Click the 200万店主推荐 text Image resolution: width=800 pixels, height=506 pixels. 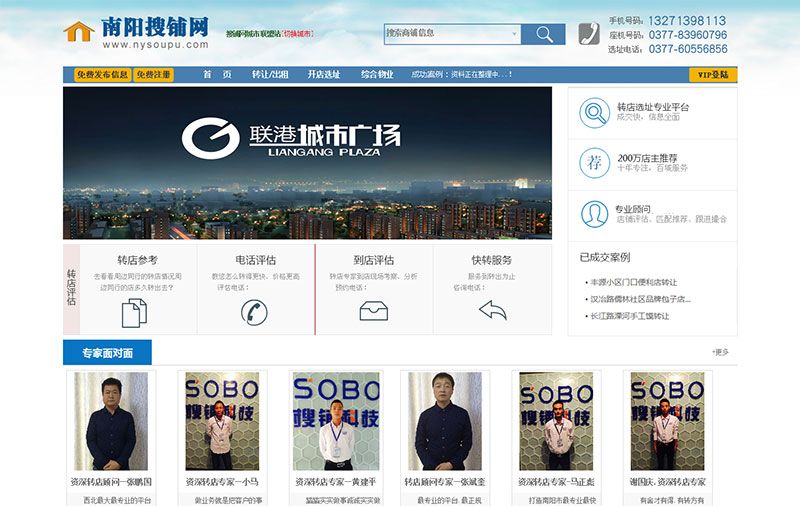click(x=647, y=158)
